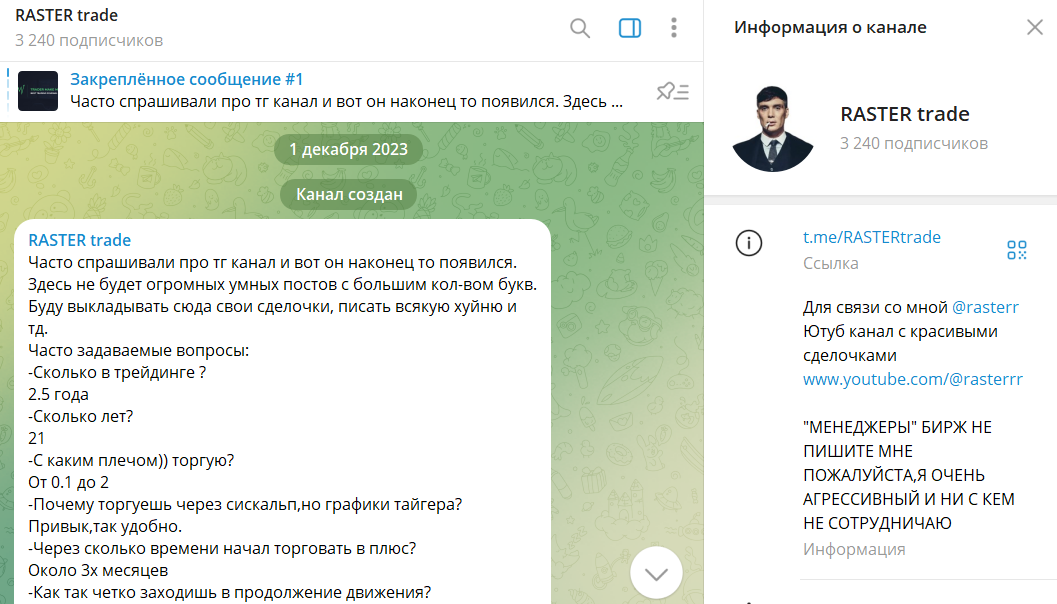Click the '1 декабря 2023' date badge
Image resolution: width=1057 pixels, height=604 pixels.
[349, 149]
